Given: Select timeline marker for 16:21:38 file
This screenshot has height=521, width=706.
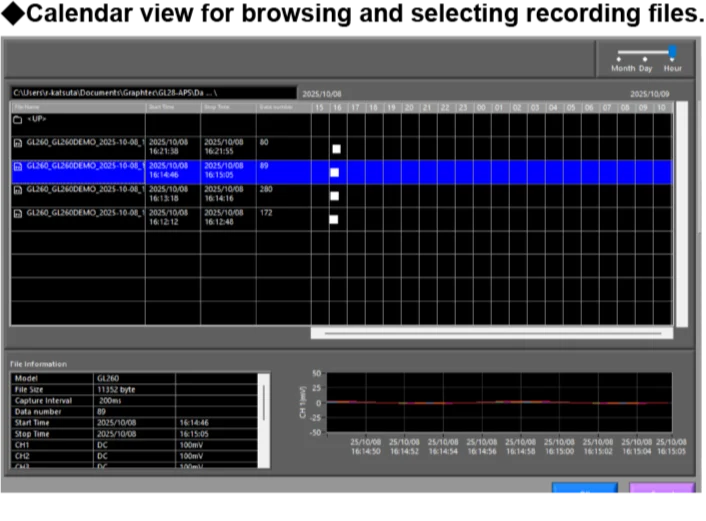Looking at the screenshot, I should tap(337, 149).
